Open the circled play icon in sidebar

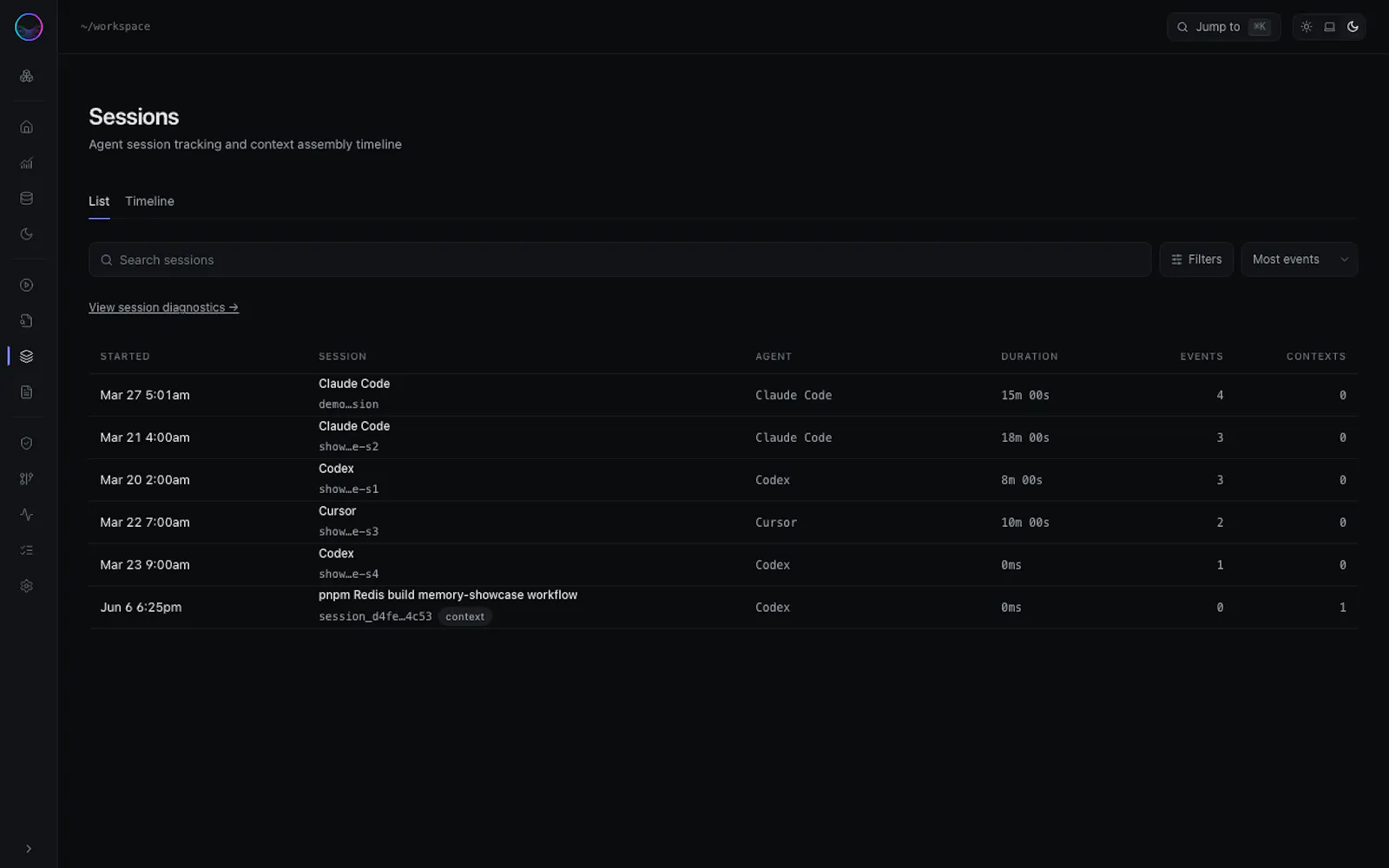click(27, 286)
